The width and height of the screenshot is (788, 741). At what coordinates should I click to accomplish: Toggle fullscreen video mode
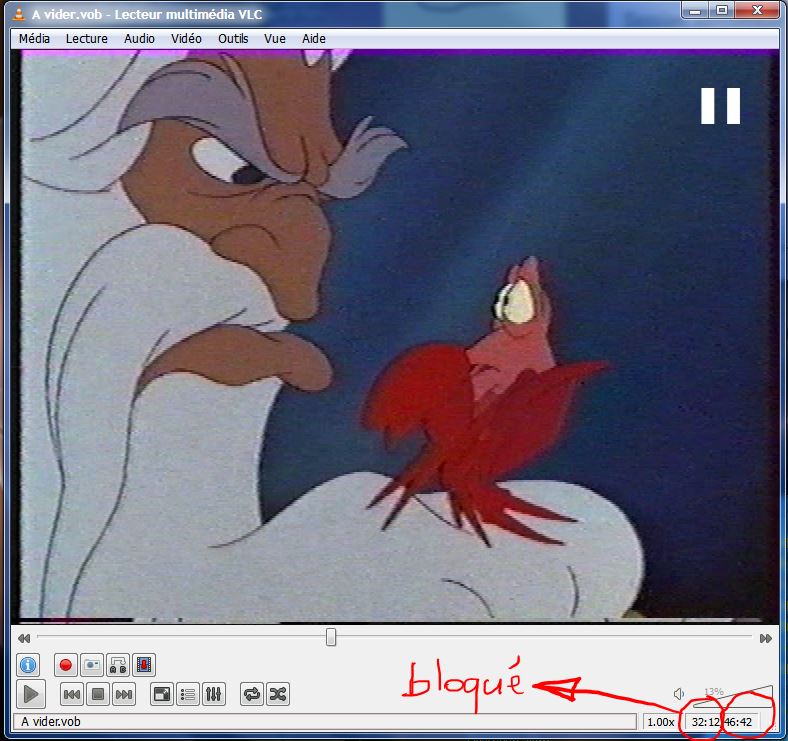coord(162,694)
